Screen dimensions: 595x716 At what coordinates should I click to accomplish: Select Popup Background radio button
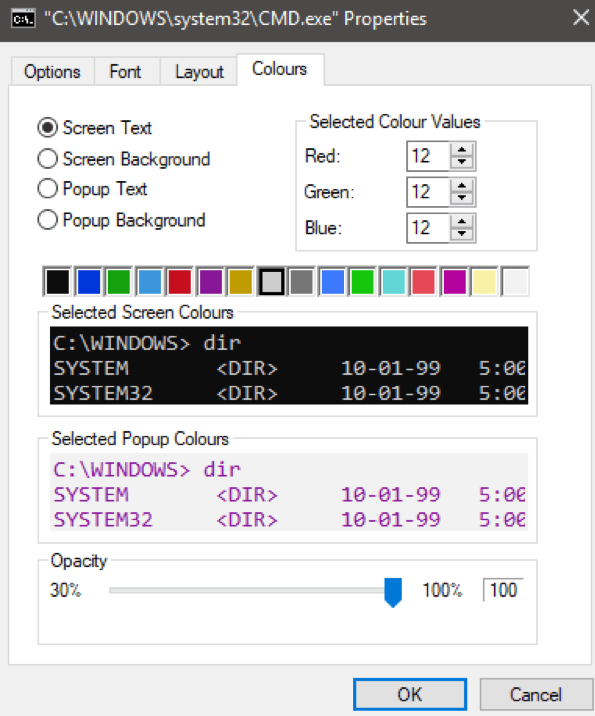point(47,220)
